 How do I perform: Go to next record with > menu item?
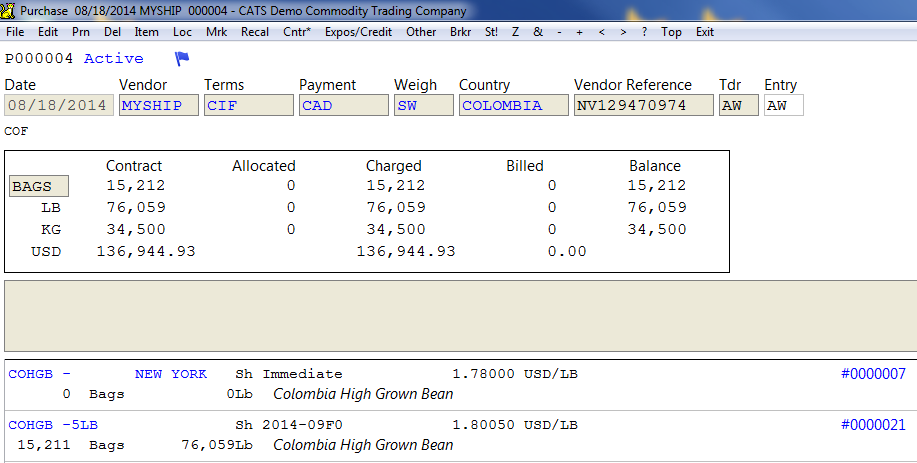click(x=623, y=32)
